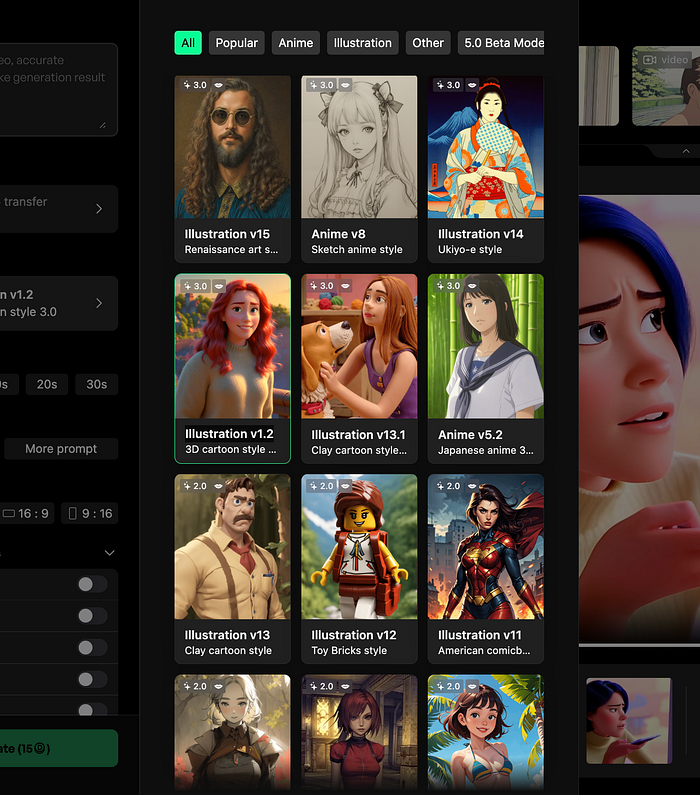This screenshot has width=700, height=795.
Task: Pick the Anime v5.2 Japanese anime card
Action: coord(486,369)
